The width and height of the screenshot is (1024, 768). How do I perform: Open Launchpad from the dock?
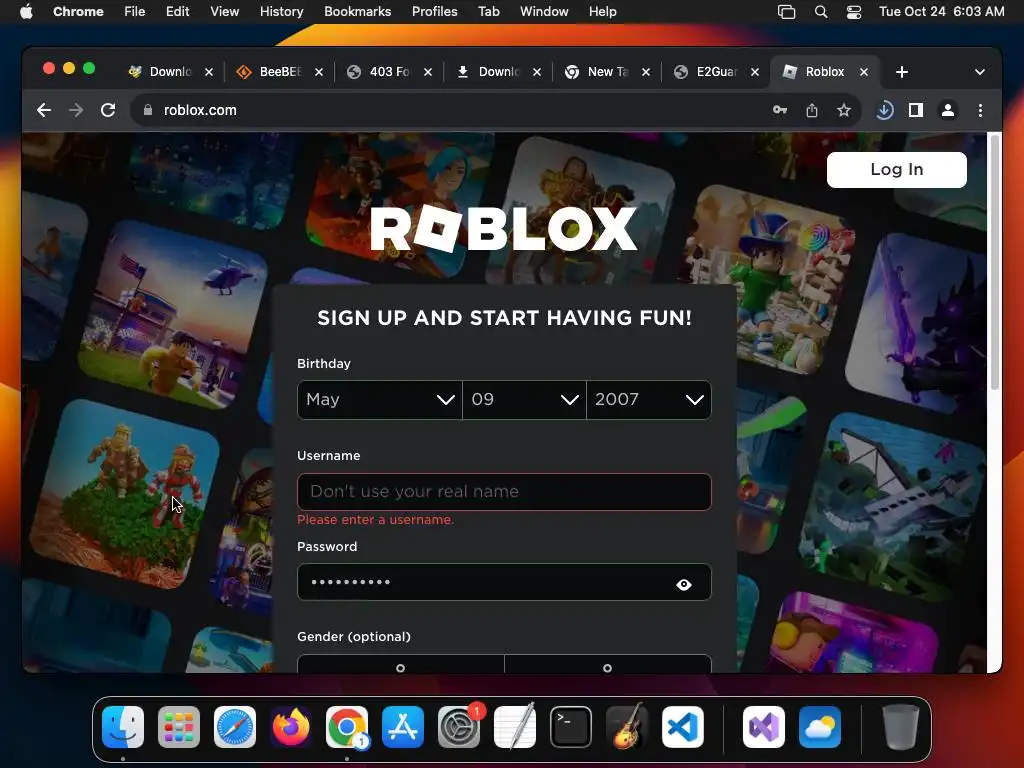(x=179, y=727)
